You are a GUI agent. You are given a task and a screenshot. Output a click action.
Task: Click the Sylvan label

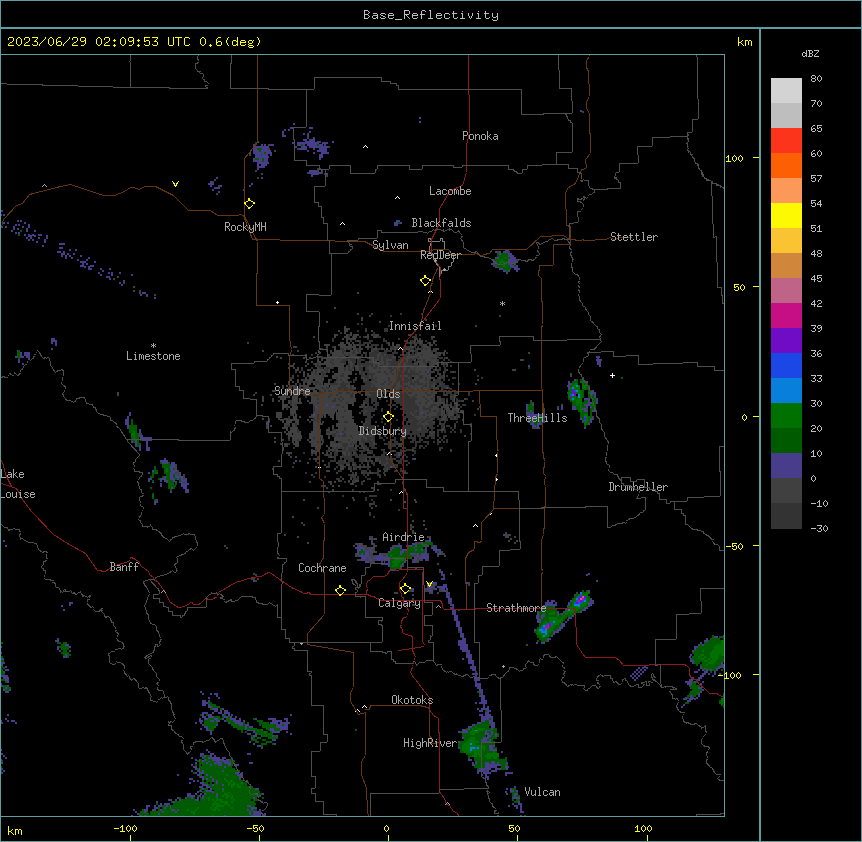coord(390,245)
